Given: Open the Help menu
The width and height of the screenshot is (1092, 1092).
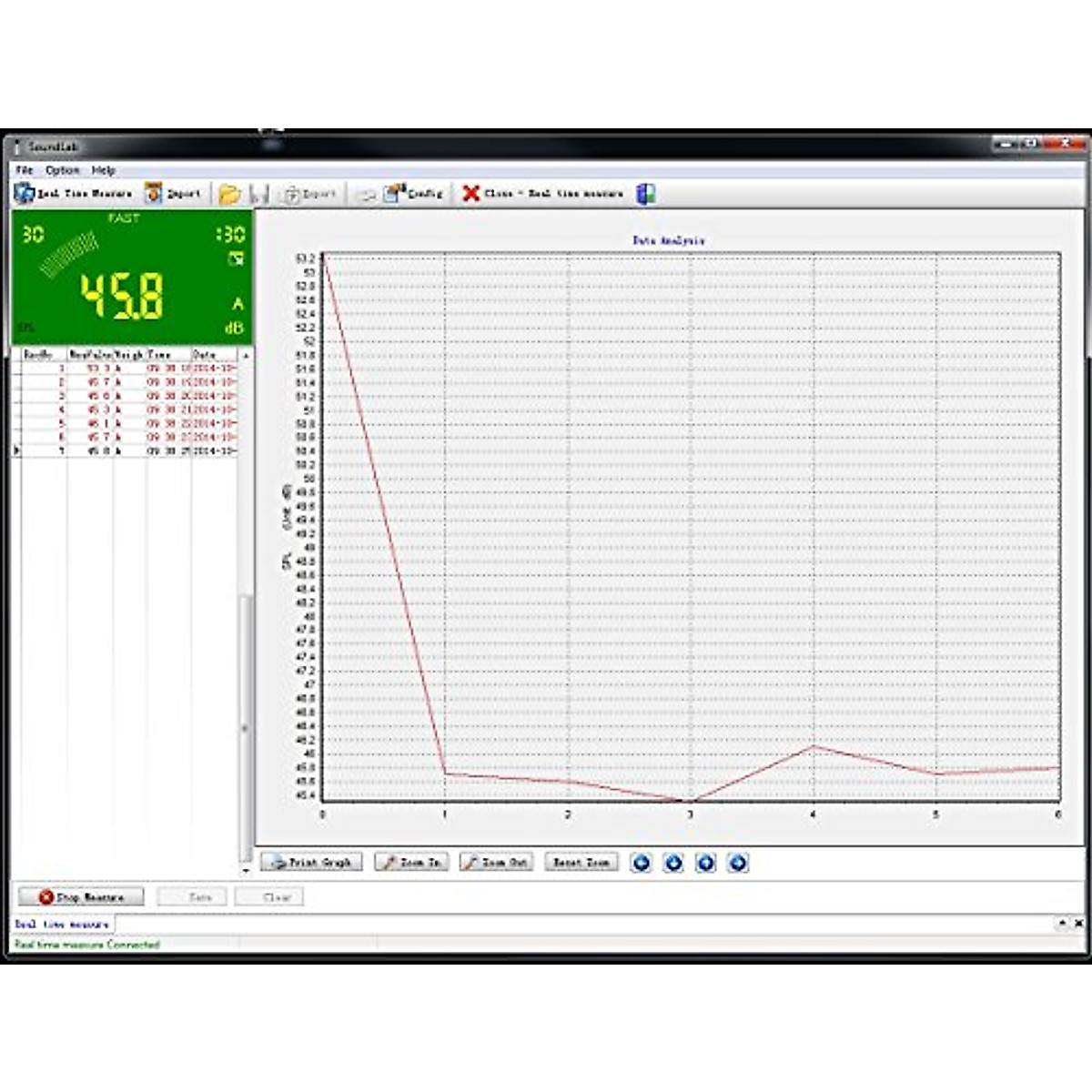Looking at the screenshot, I should [102, 167].
